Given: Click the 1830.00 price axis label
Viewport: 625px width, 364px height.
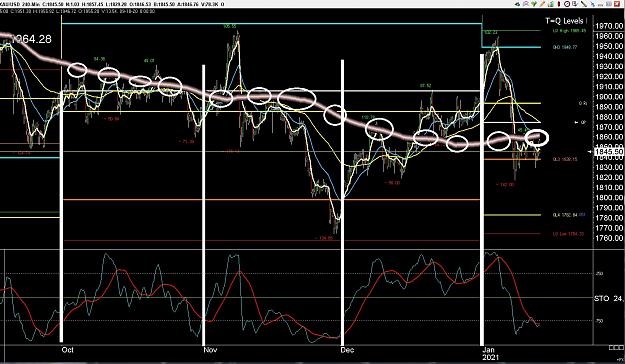Looking at the screenshot, I should point(609,167).
